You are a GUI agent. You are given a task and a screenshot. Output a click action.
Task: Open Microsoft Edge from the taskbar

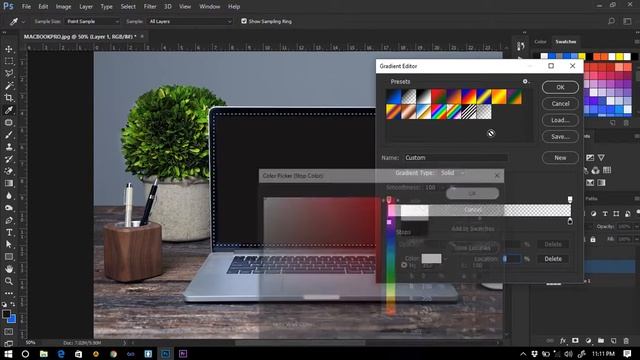(61, 354)
